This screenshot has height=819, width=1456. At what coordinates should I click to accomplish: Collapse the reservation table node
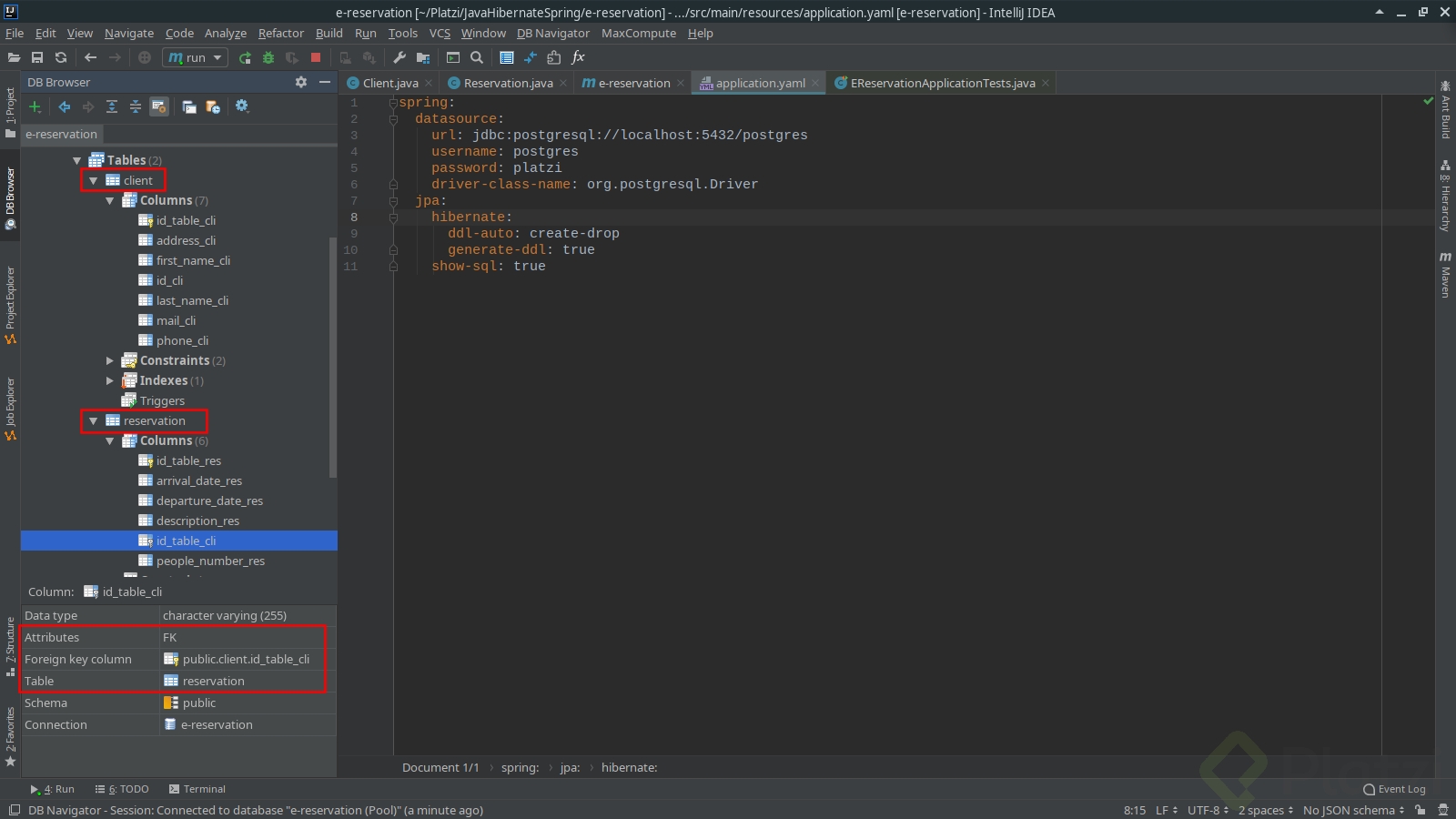93,420
